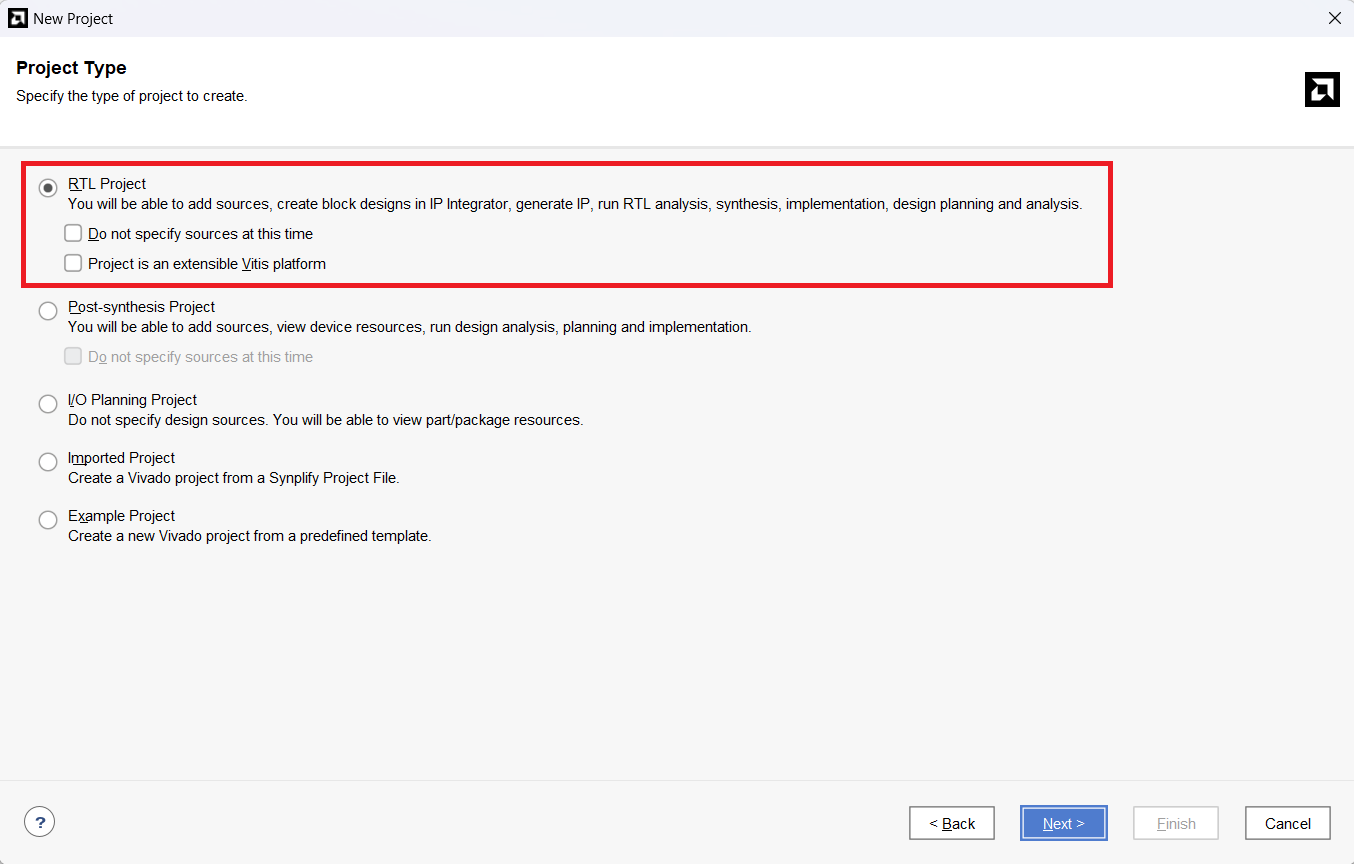Cancel the New Project wizard

(x=1287, y=823)
